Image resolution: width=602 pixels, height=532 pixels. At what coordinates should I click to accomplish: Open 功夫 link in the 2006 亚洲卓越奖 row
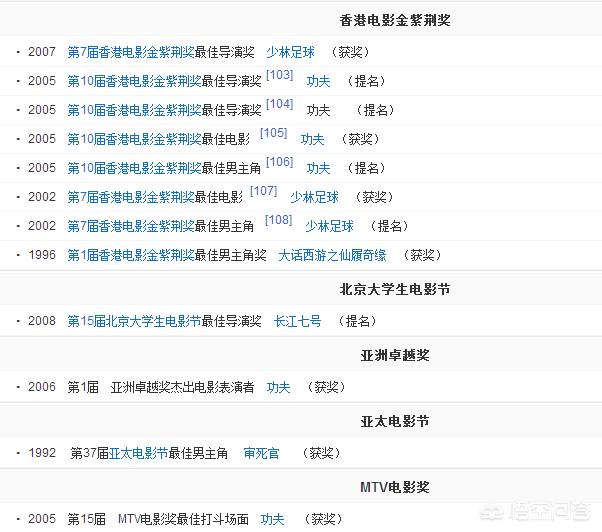tap(278, 387)
